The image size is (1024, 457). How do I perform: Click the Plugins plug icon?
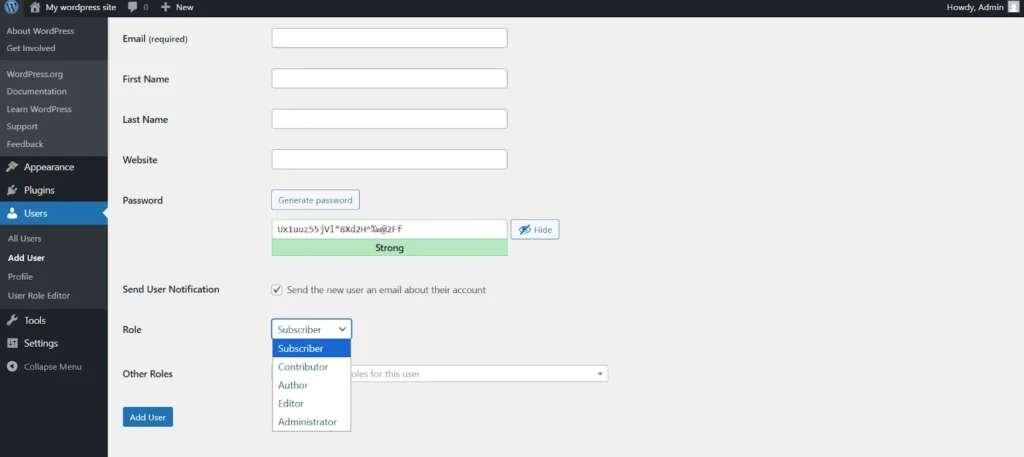(12, 191)
